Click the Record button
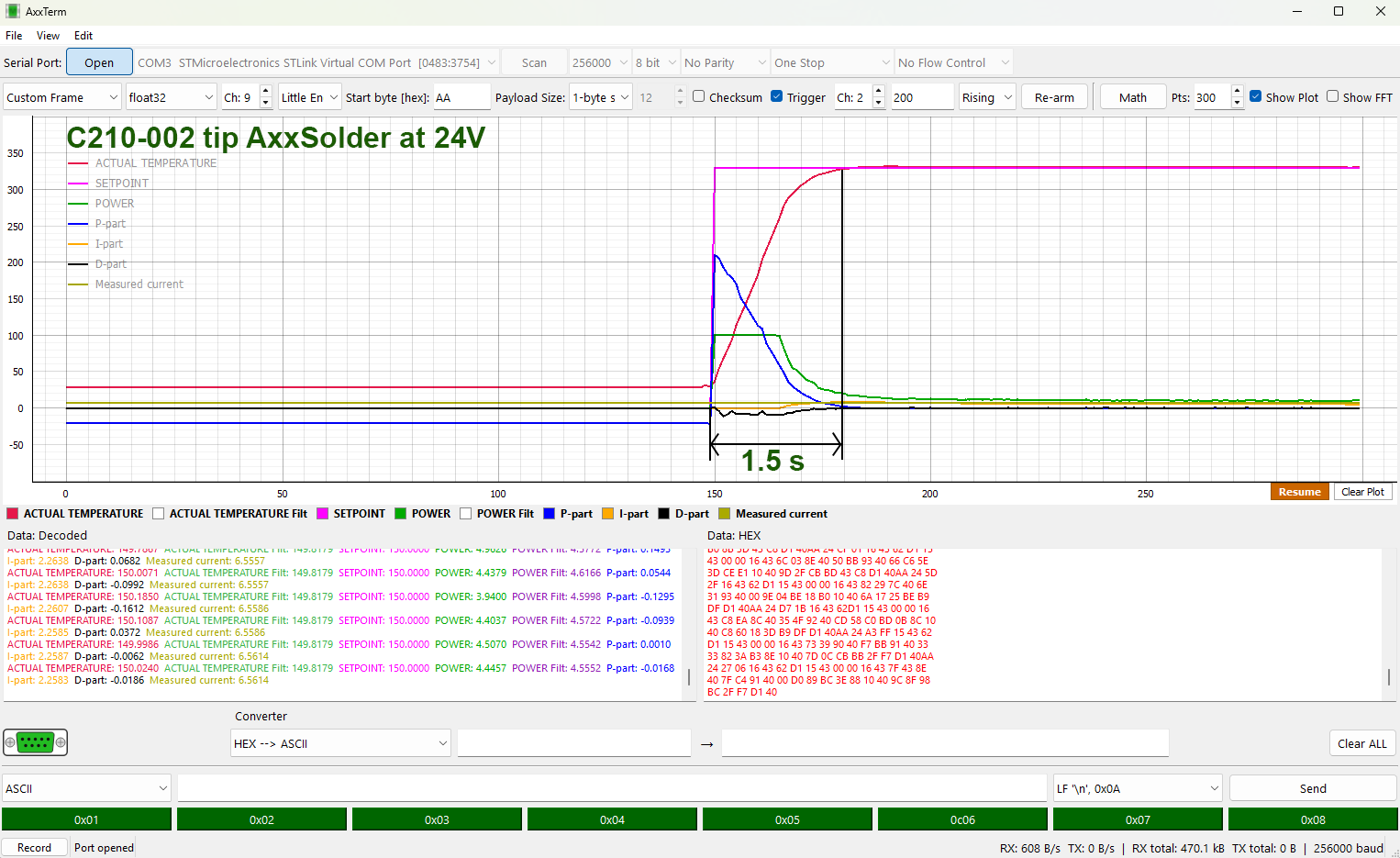This screenshot has width=1400, height=858. tap(35, 847)
